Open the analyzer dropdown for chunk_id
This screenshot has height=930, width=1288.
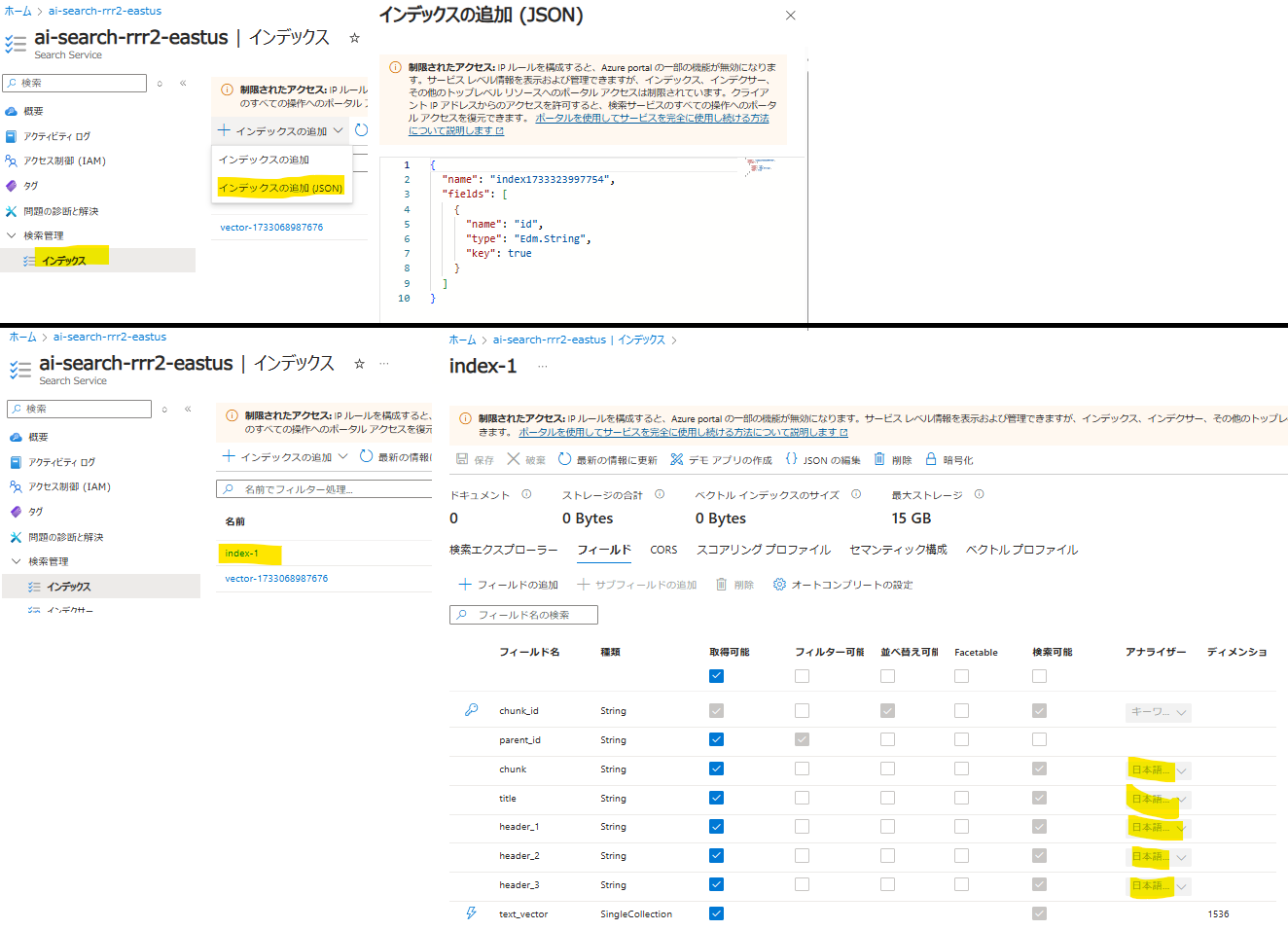click(x=1159, y=712)
